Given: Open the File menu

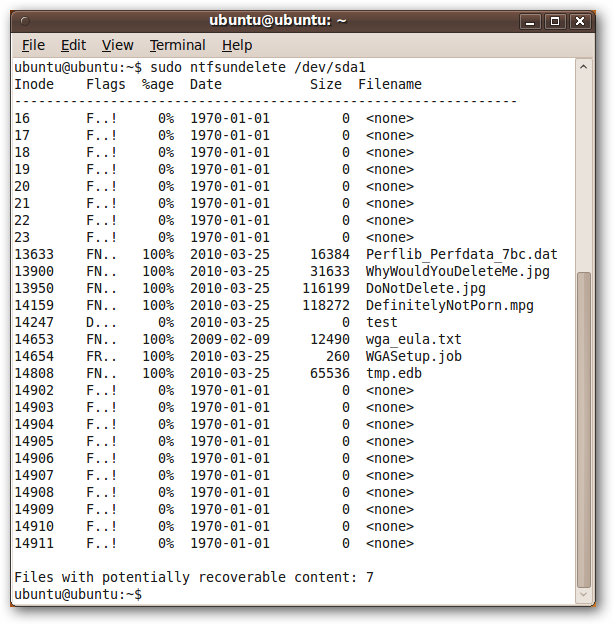Looking at the screenshot, I should [33, 45].
